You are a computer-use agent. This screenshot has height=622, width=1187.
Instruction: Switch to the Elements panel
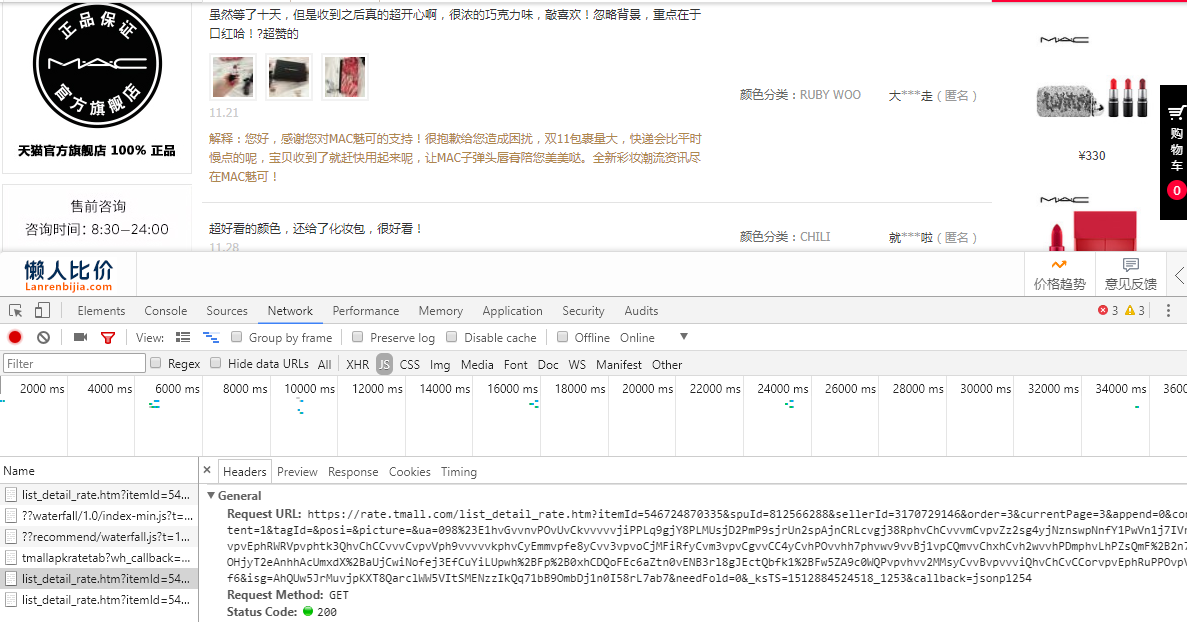coord(101,311)
